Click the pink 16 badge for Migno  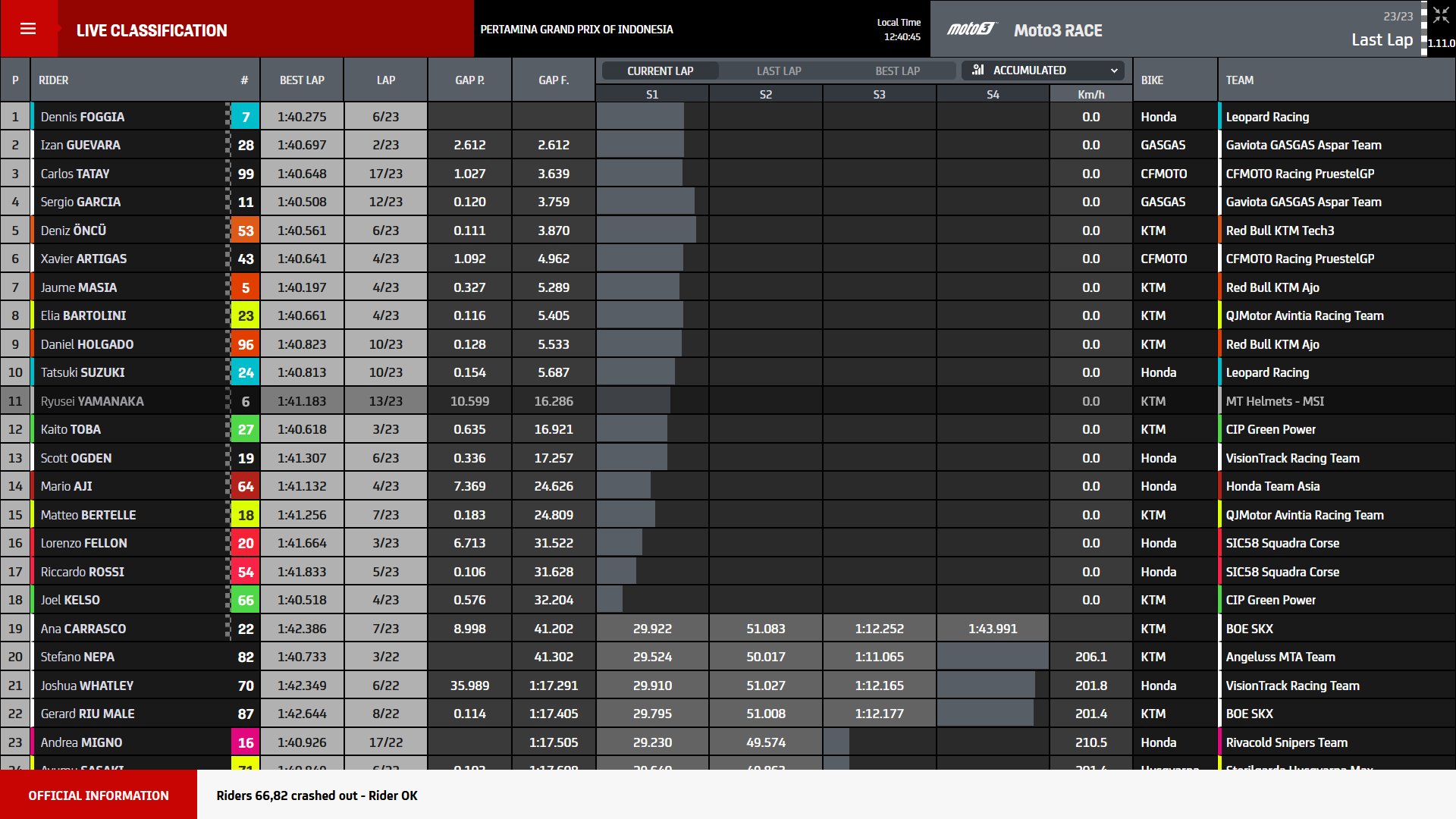pyautogui.click(x=246, y=742)
